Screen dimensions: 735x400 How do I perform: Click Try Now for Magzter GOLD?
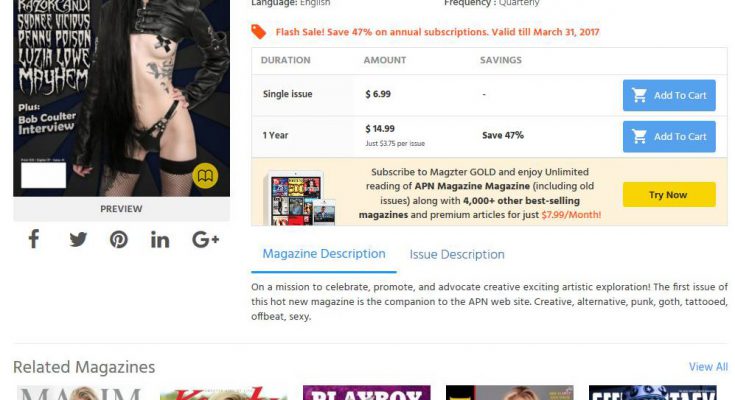coord(669,195)
